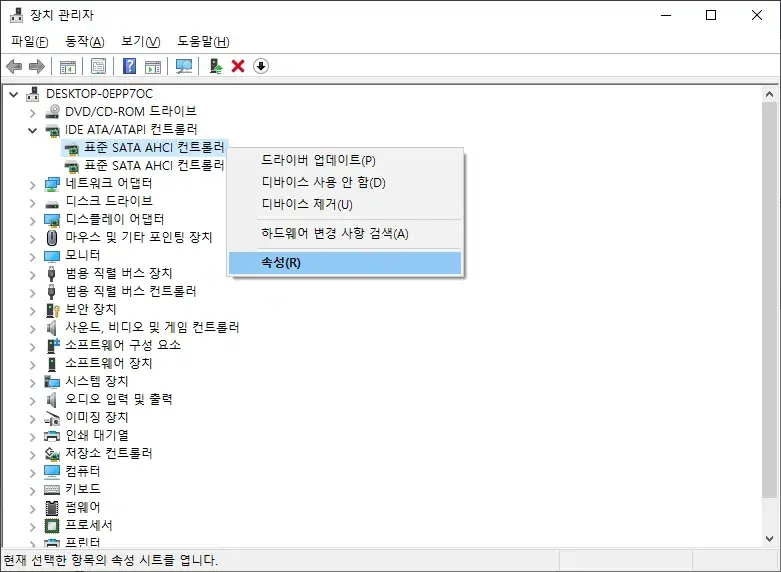Image resolution: width=781 pixels, height=572 pixels.
Task: Click the 이미징 장치 scanner icon
Action: click(x=52, y=418)
